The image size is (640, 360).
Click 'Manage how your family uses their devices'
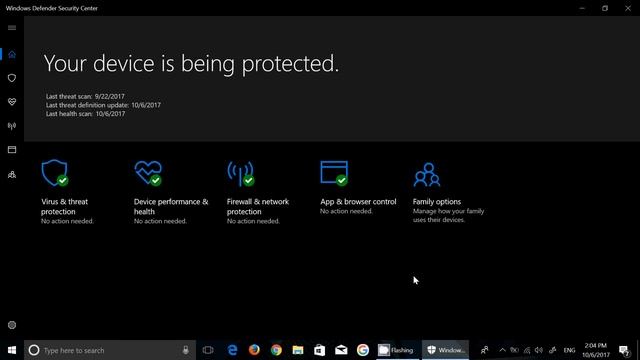click(448, 216)
